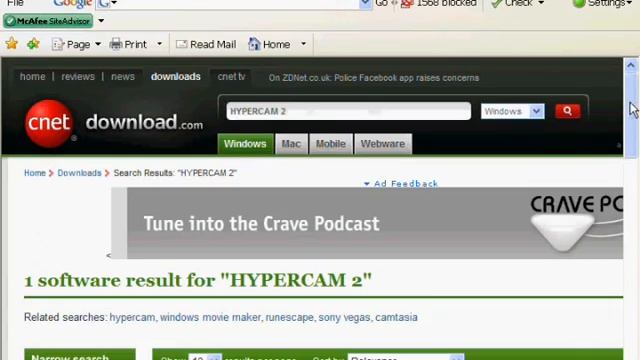The width and height of the screenshot is (640, 360).
Task: Select the Mobile platform tab
Action: (331, 144)
